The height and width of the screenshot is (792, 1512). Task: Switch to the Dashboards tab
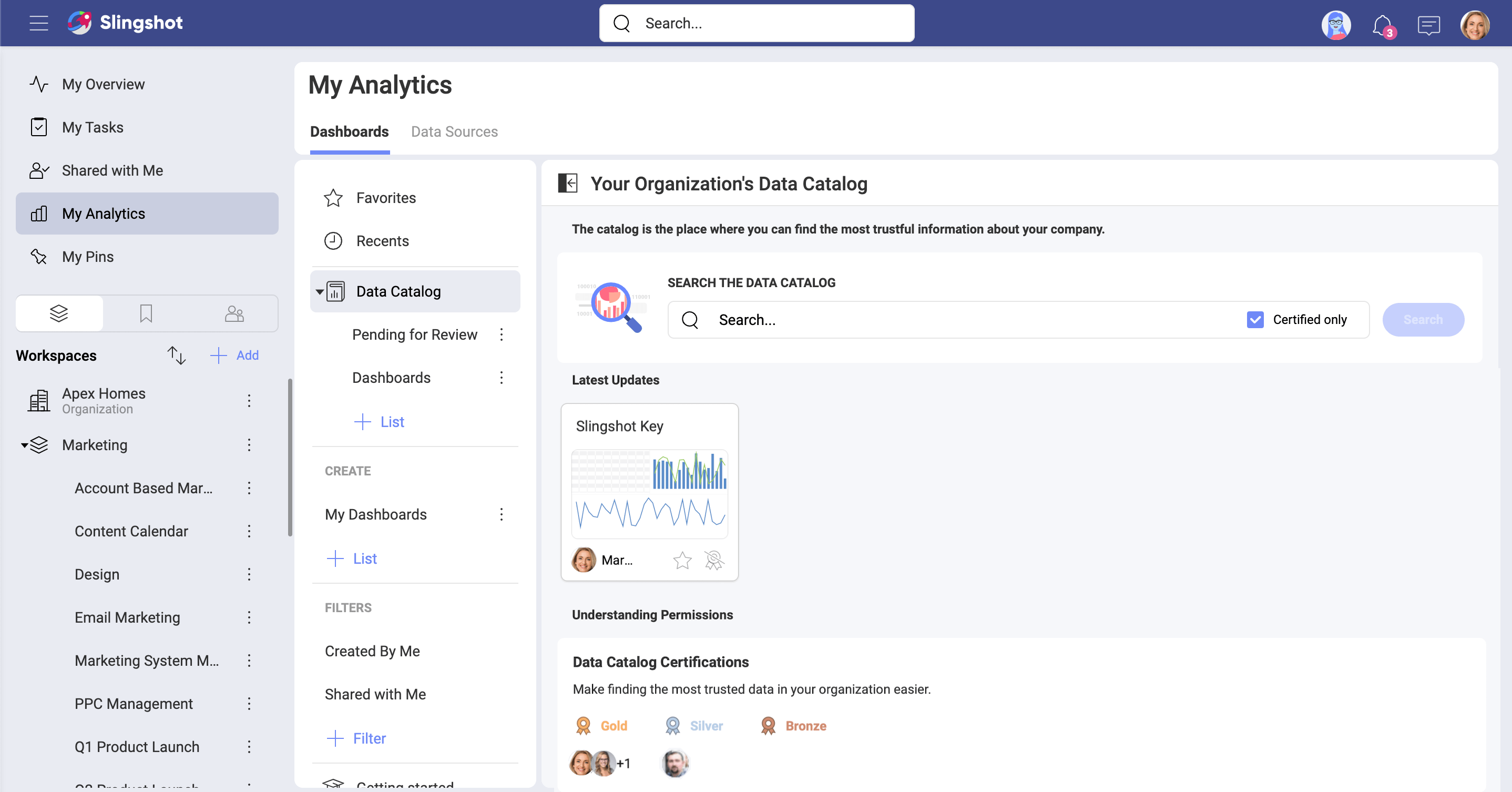[349, 131]
